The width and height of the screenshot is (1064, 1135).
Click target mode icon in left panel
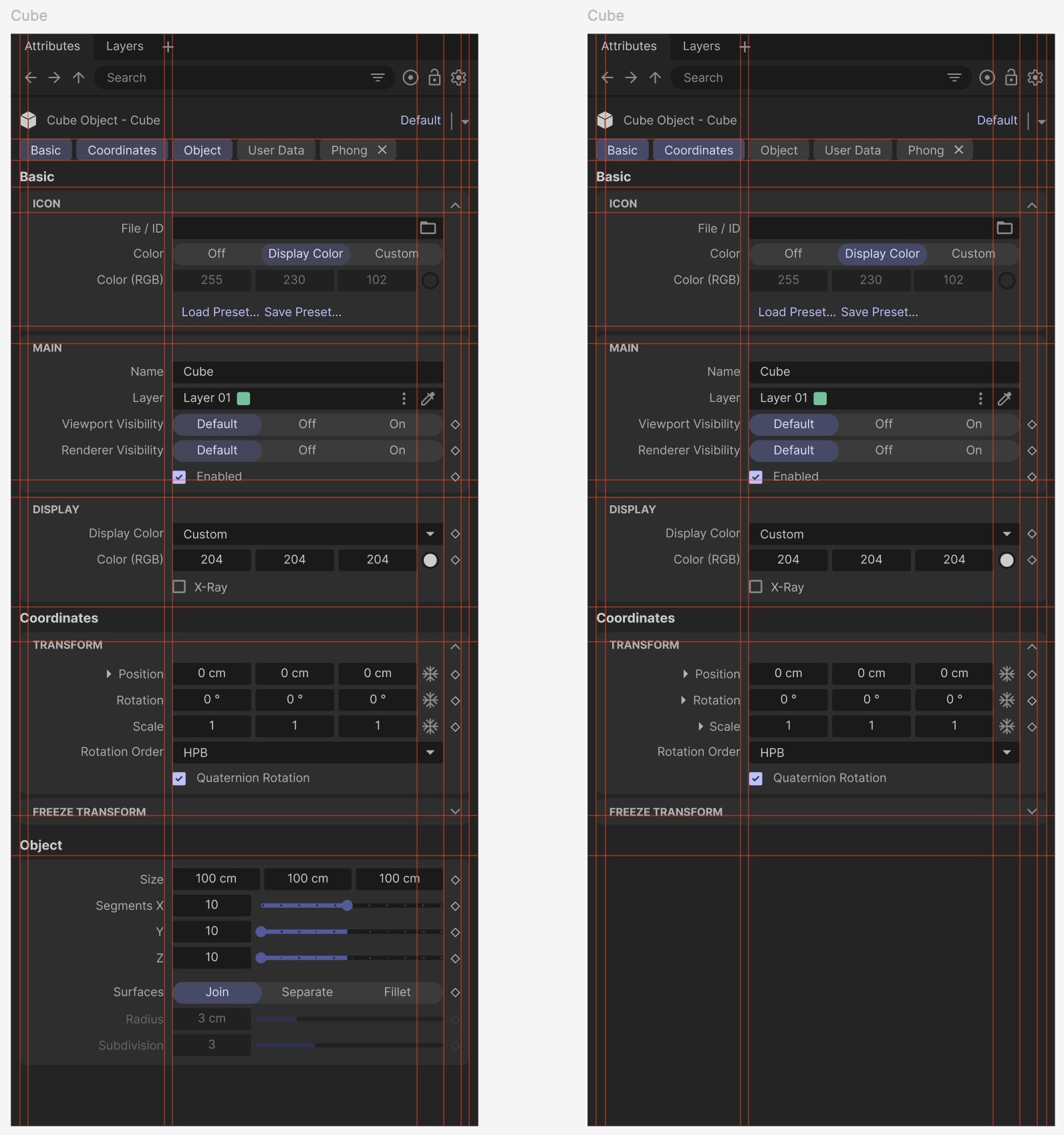point(410,78)
